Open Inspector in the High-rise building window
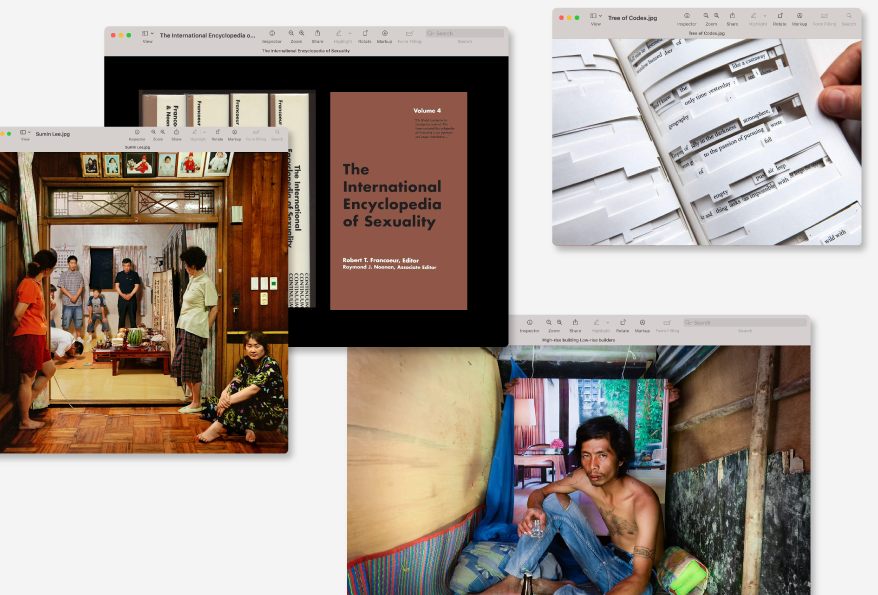The height and width of the screenshot is (595, 878). 529,322
